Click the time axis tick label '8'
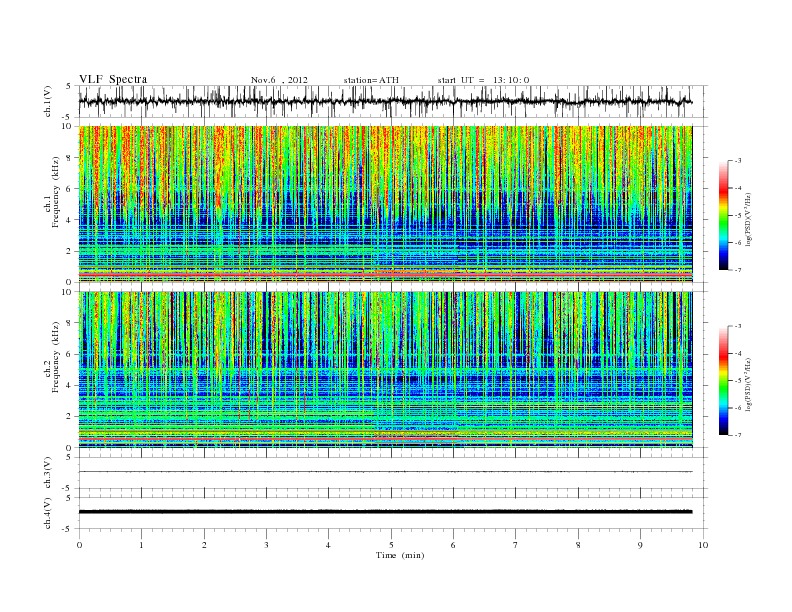Image resolution: width=792 pixels, height=612 pixels. [x=578, y=545]
